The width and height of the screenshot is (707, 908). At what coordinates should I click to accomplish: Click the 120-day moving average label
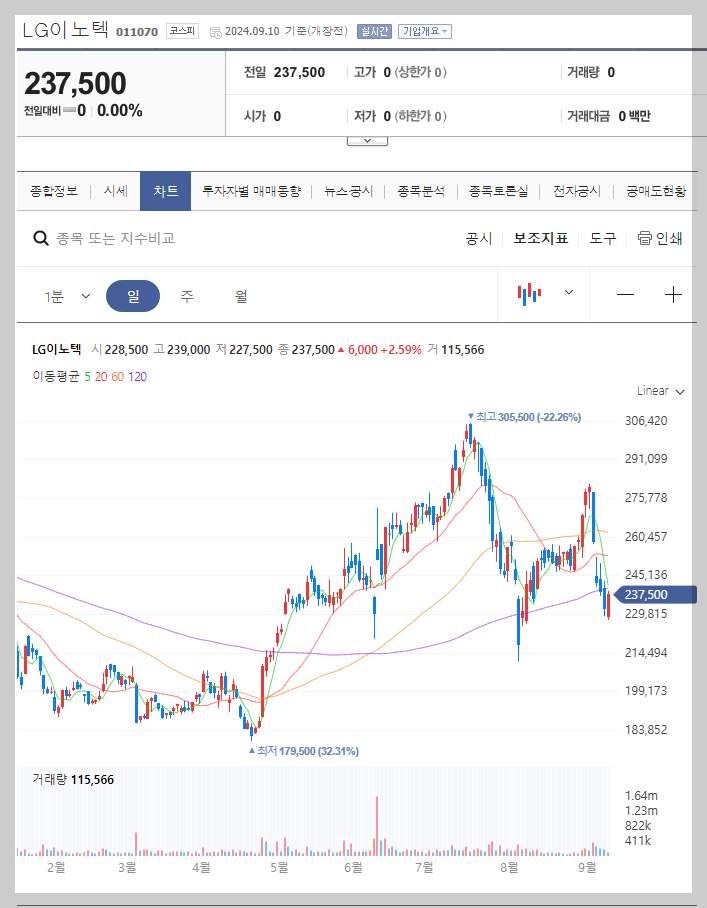tap(137, 376)
